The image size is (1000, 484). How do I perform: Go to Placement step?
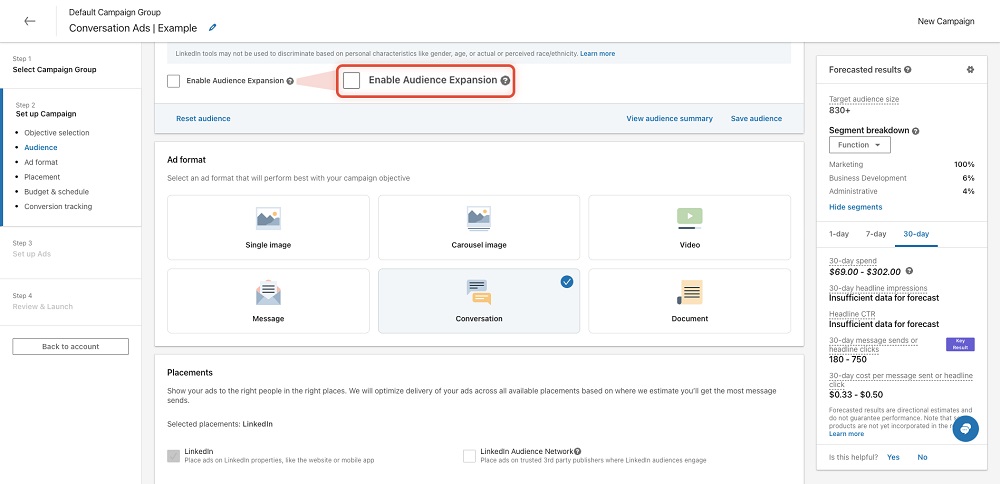pos(42,177)
